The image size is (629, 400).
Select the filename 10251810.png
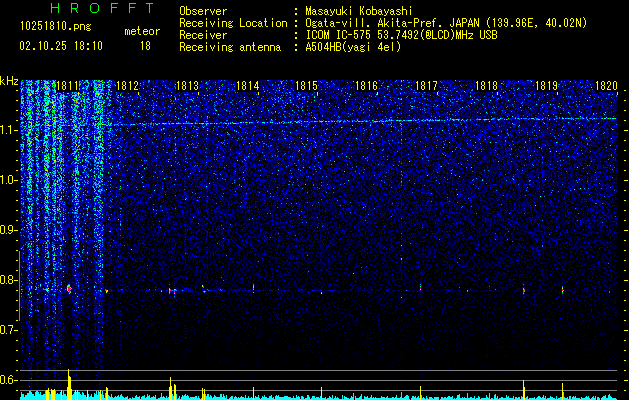[56, 27]
